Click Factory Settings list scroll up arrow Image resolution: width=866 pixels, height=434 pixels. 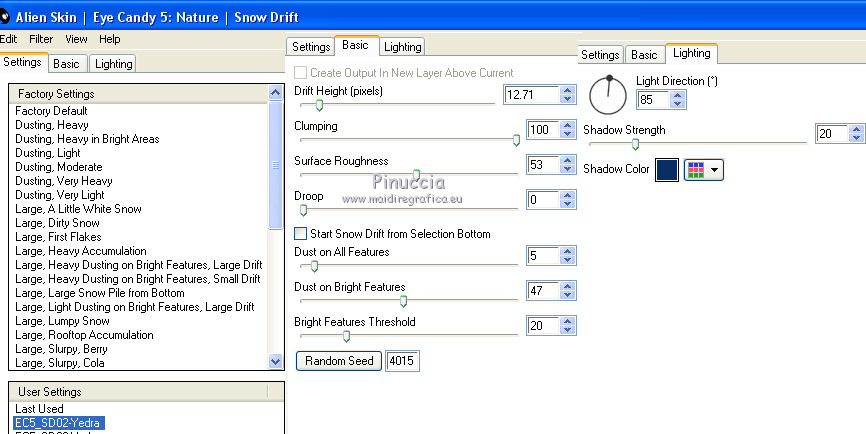pyautogui.click(x=275, y=93)
